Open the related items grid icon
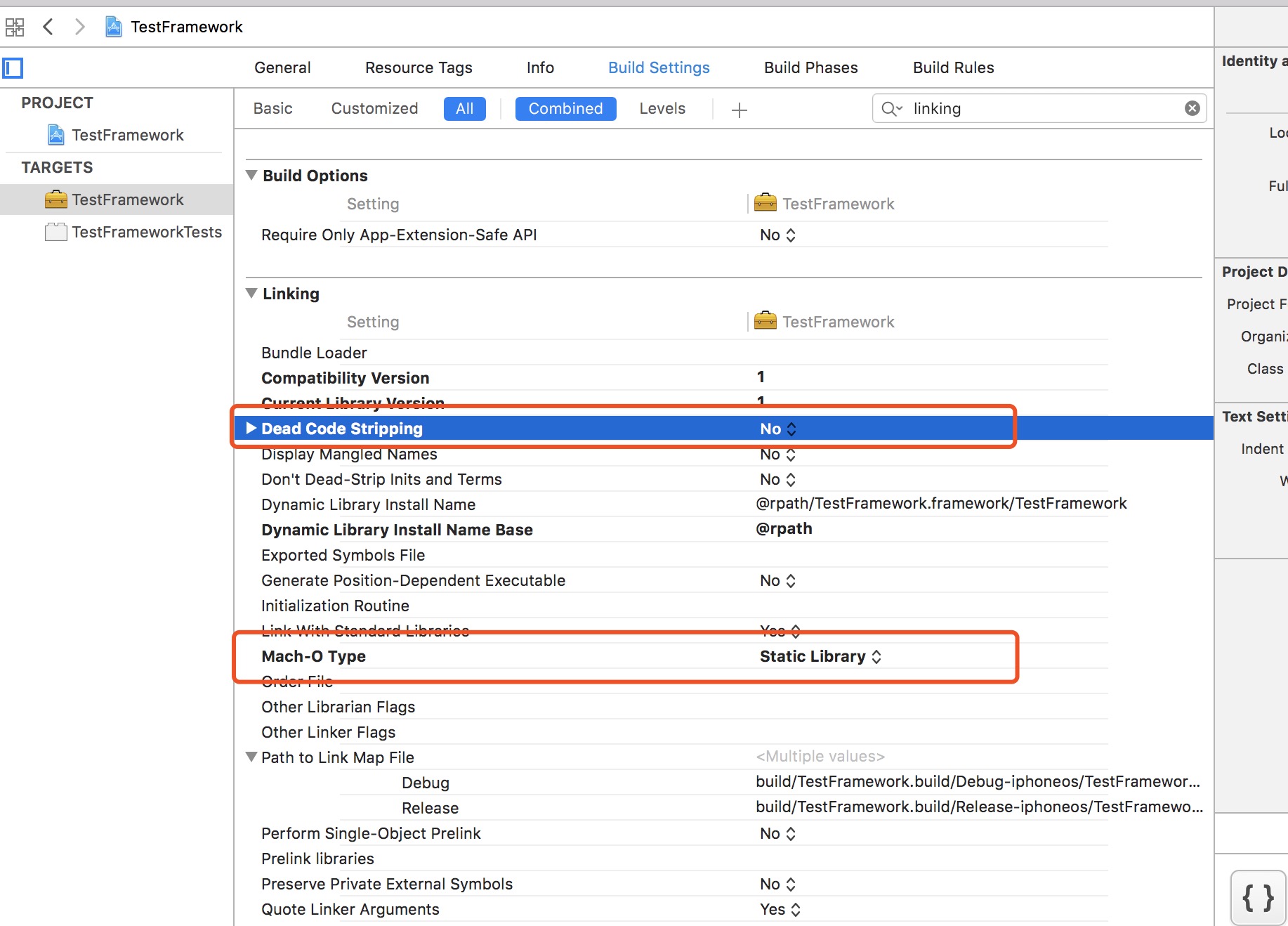Screen dimensions: 1288x926 (14, 27)
